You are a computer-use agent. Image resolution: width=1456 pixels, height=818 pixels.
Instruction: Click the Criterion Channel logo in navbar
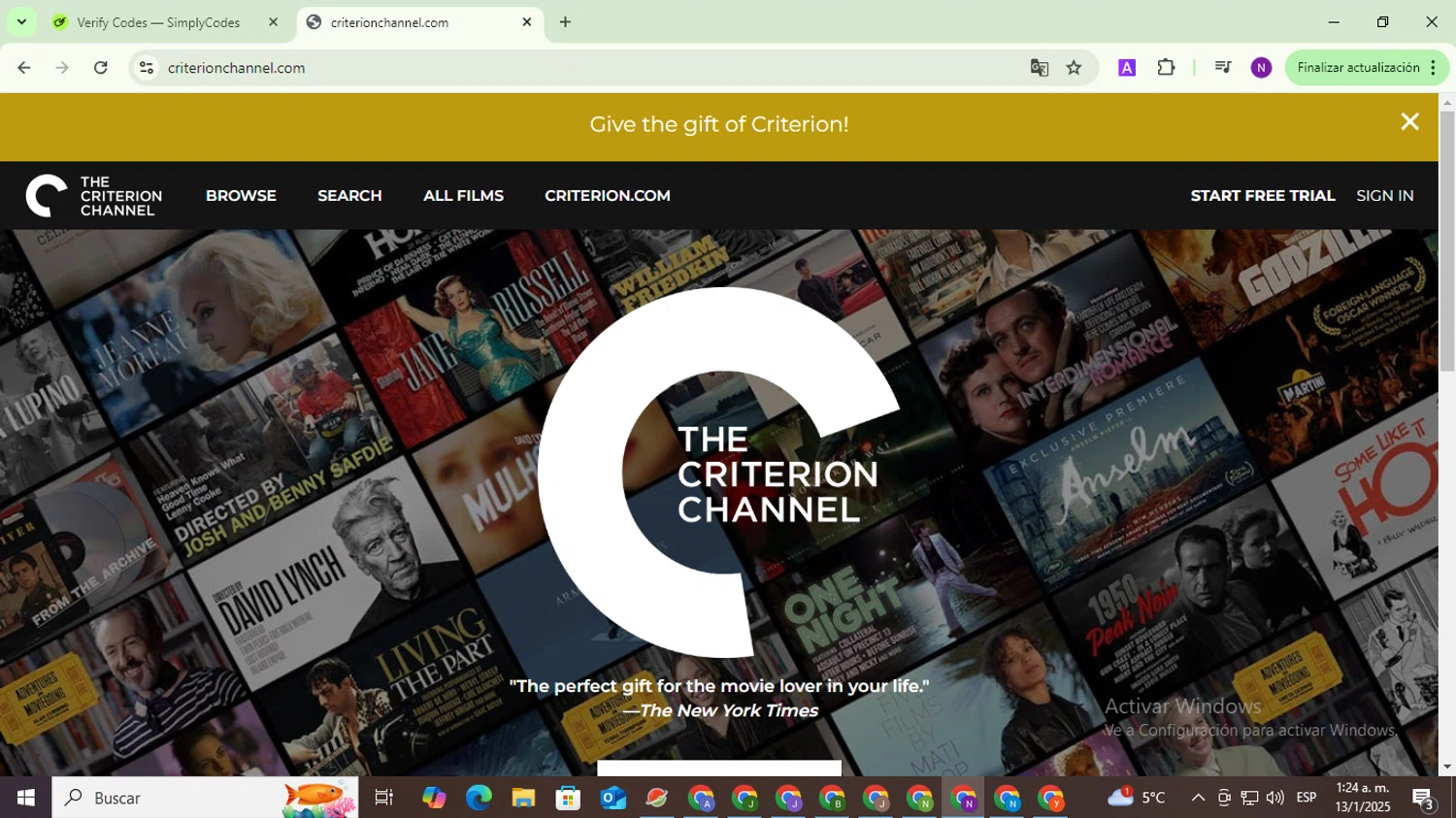(94, 196)
